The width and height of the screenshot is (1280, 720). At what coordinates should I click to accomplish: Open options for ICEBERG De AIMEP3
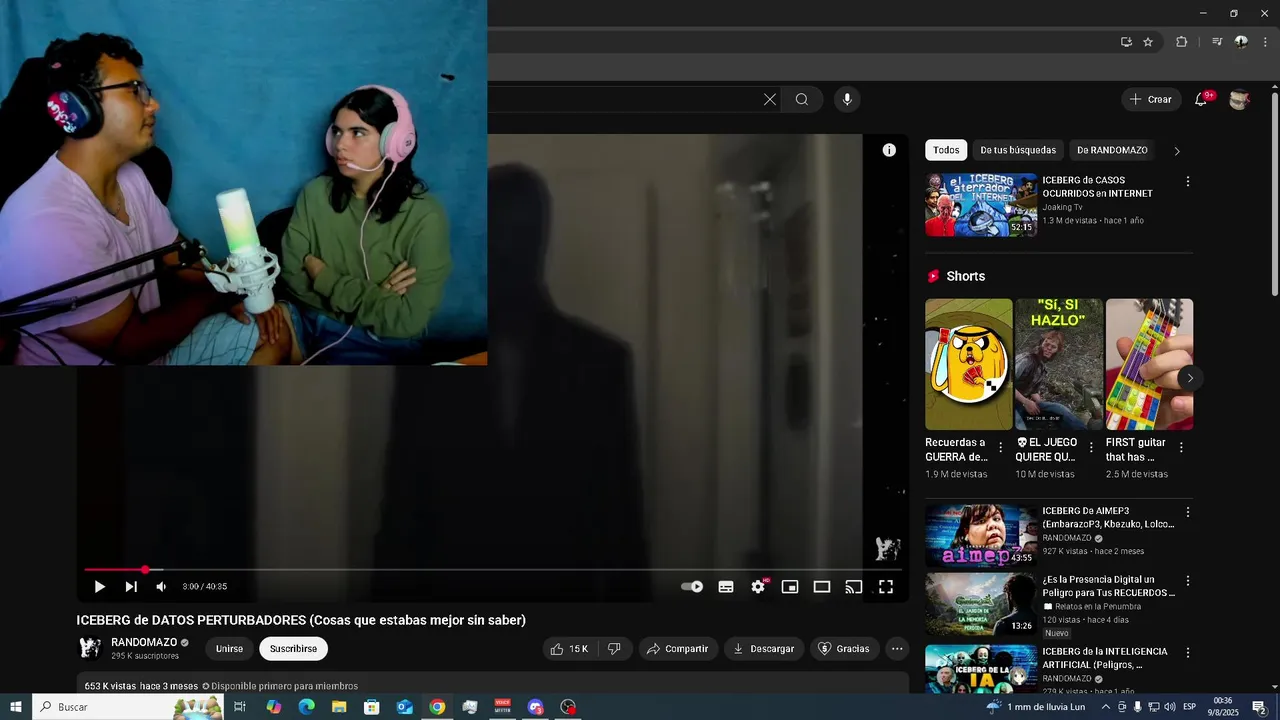pyautogui.click(x=1188, y=512)
